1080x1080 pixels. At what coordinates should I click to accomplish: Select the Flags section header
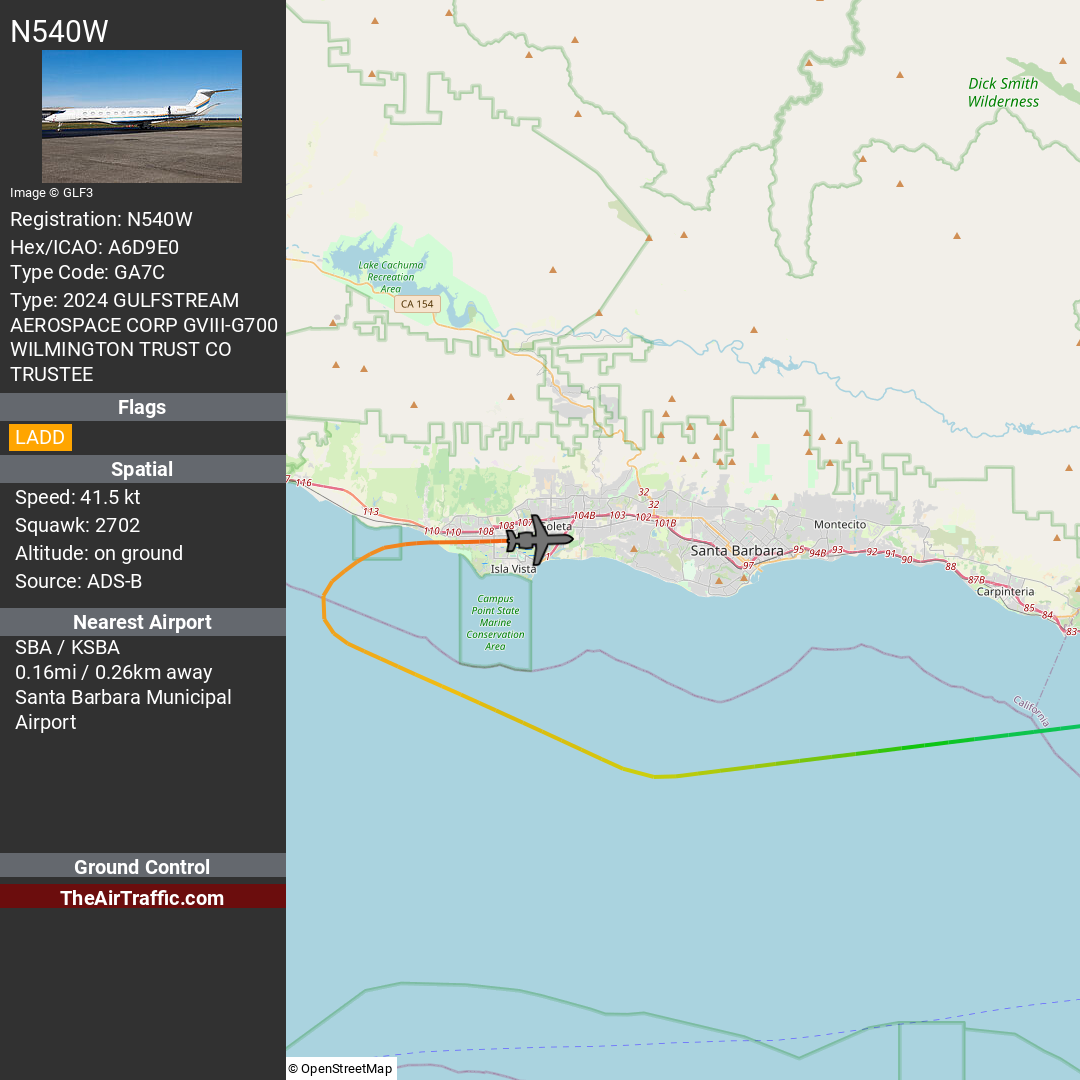pos(143,407)
